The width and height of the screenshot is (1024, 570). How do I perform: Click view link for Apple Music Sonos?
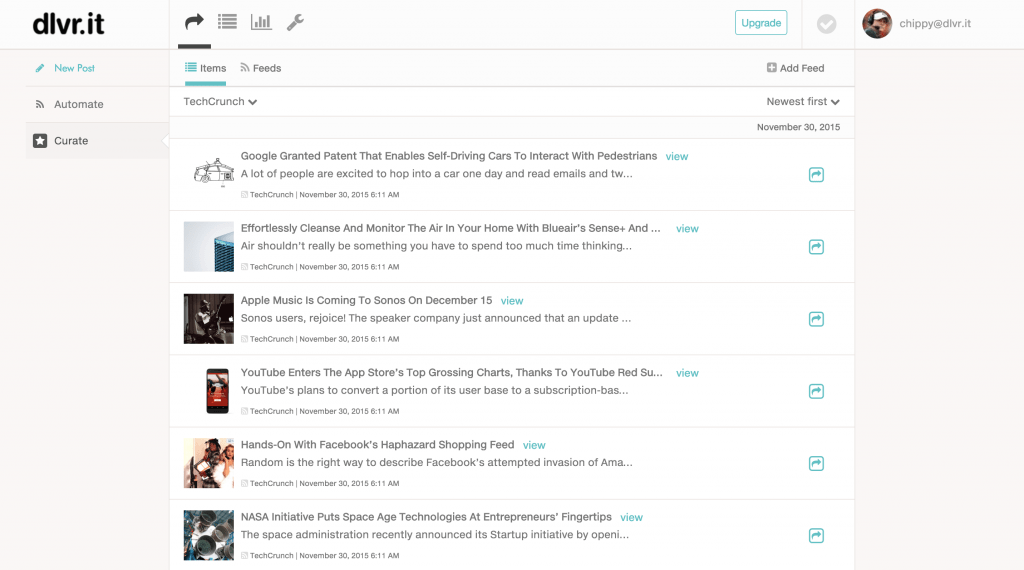click(512, 301)
